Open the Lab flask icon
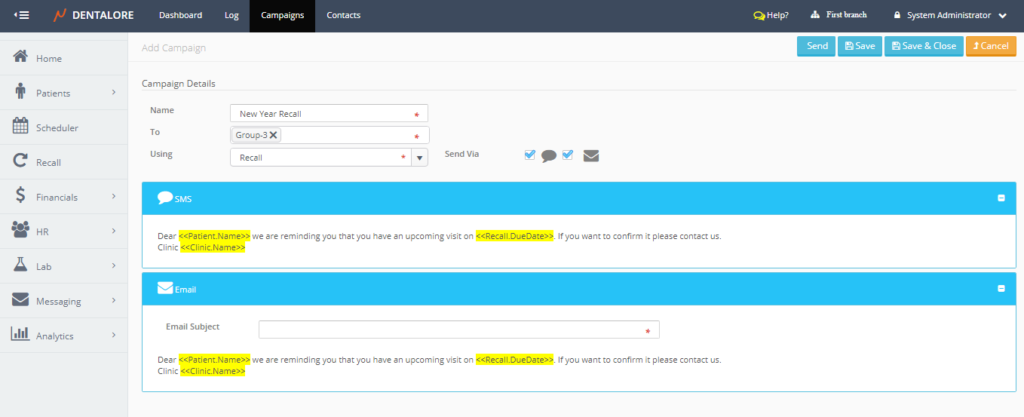The width and height of the screenshot is (1024, 417). click(19, 265)
